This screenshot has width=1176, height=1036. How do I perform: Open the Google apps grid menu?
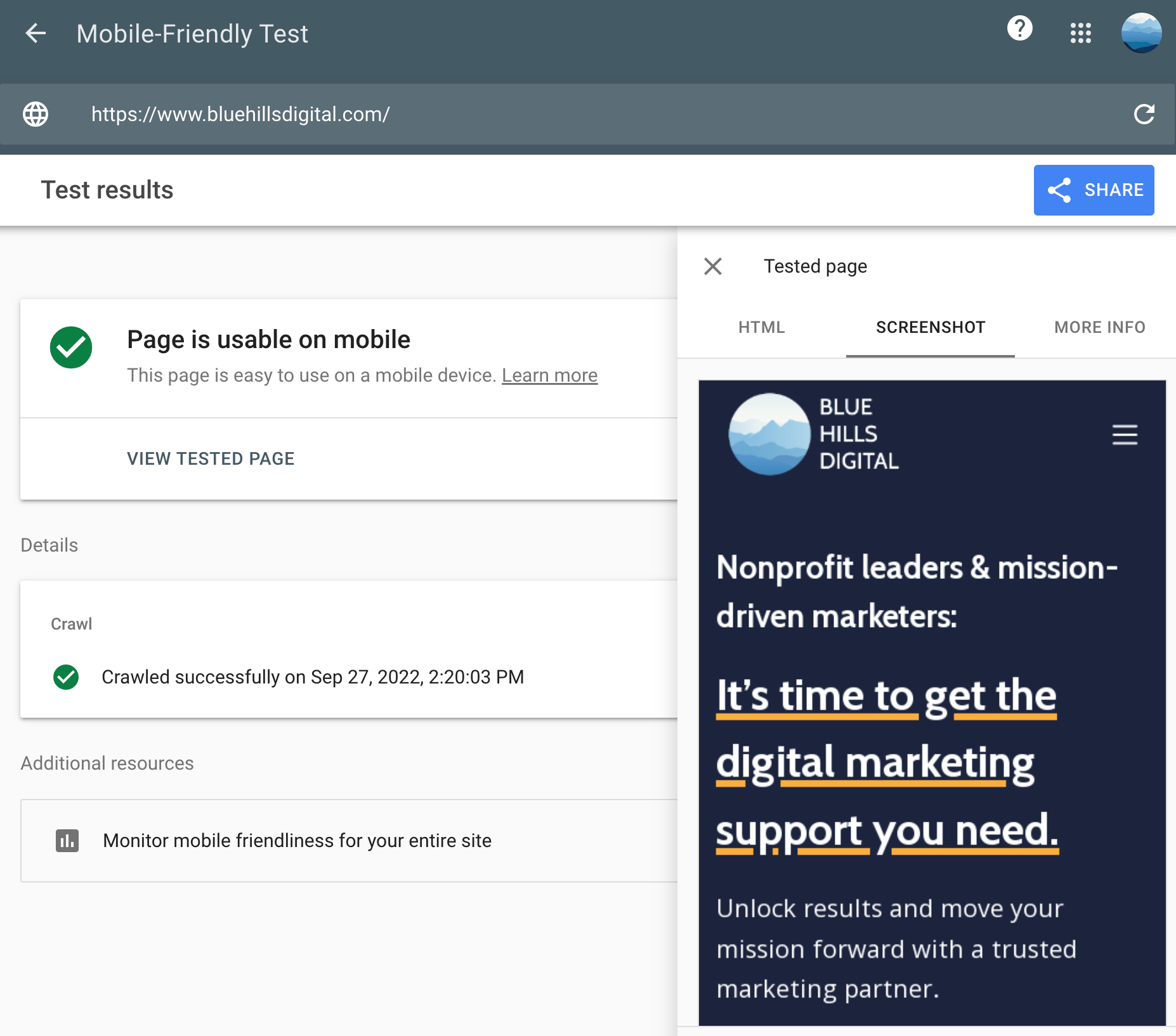(1080, 34)
